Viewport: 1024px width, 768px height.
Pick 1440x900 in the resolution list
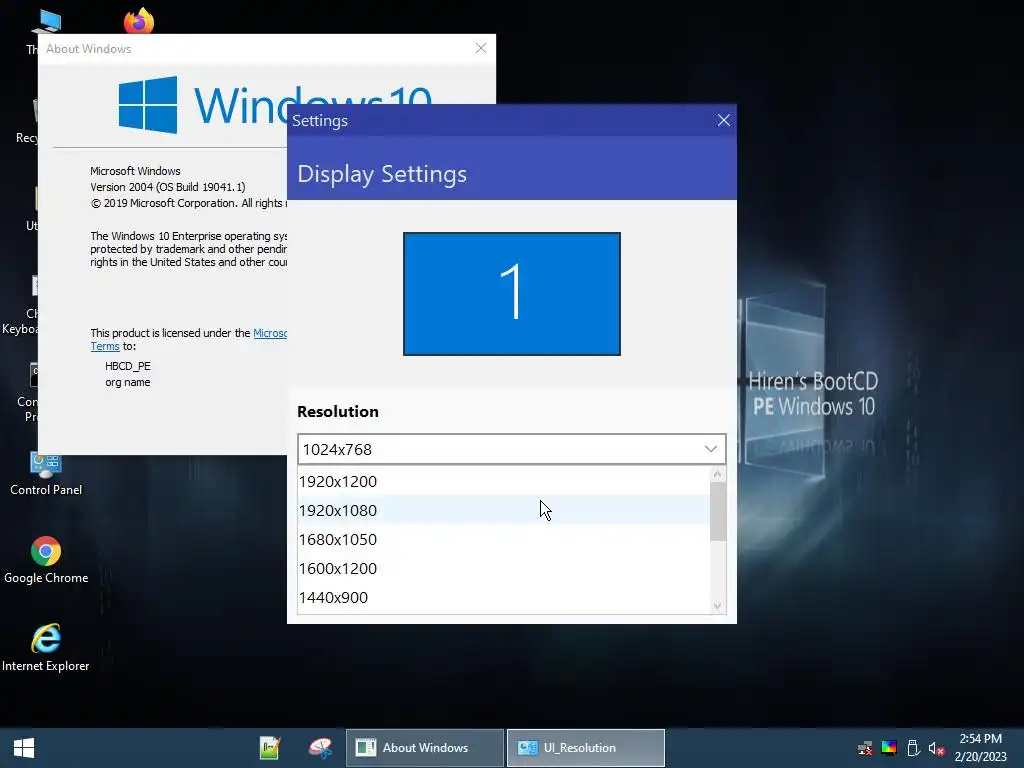(504, 598)
